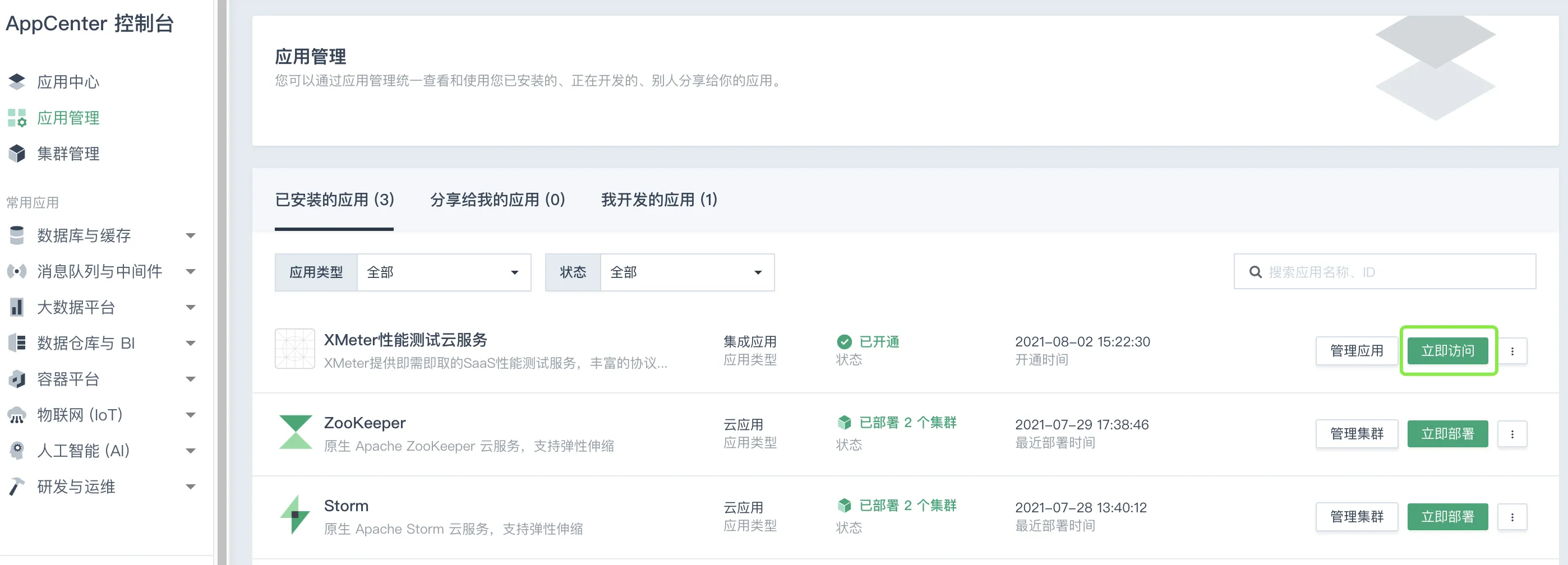Click 管理集群 button for ZooKeeper
1568x565 pixels.
coord(1356,434)
